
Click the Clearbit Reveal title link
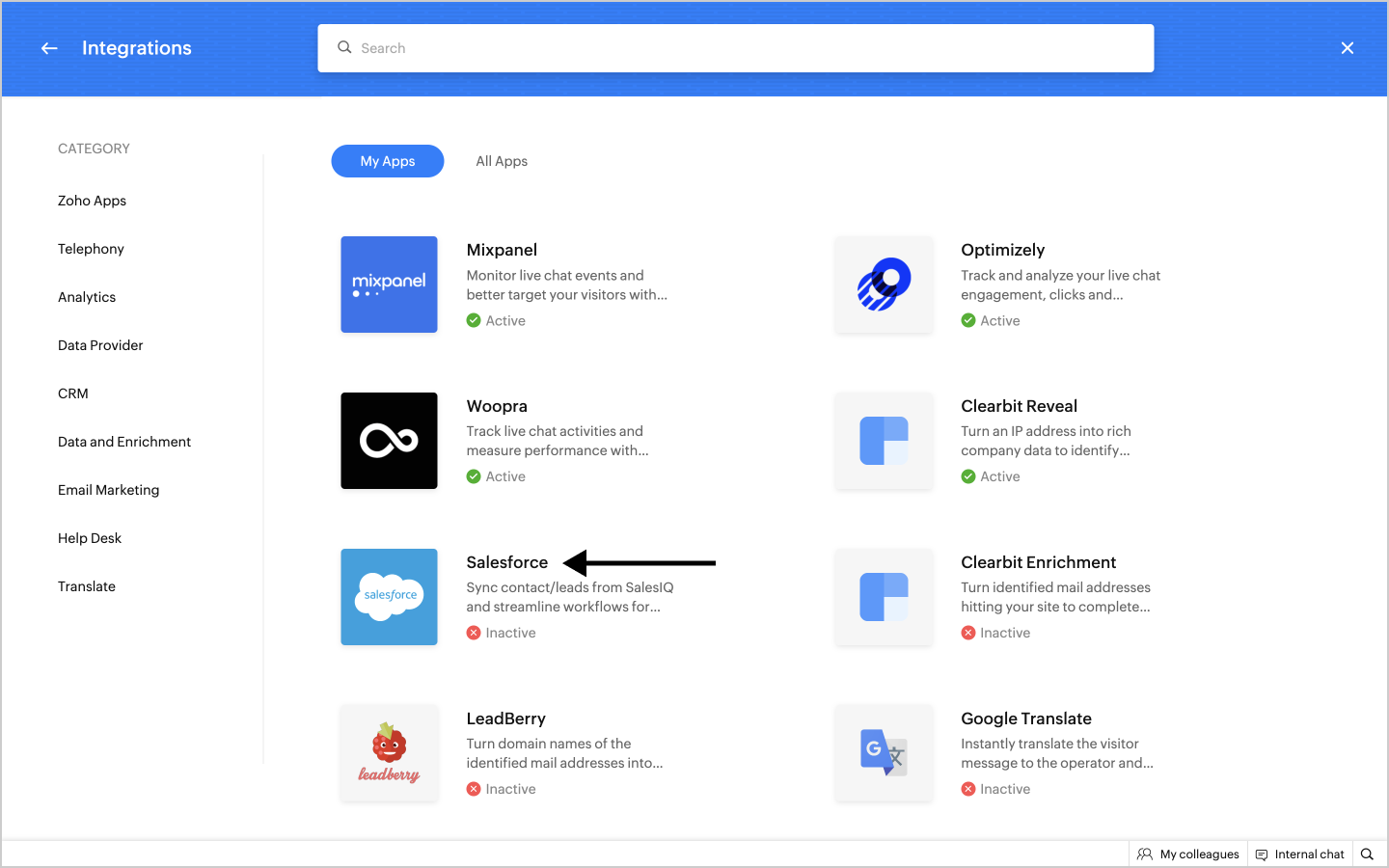coord(1019,406)
